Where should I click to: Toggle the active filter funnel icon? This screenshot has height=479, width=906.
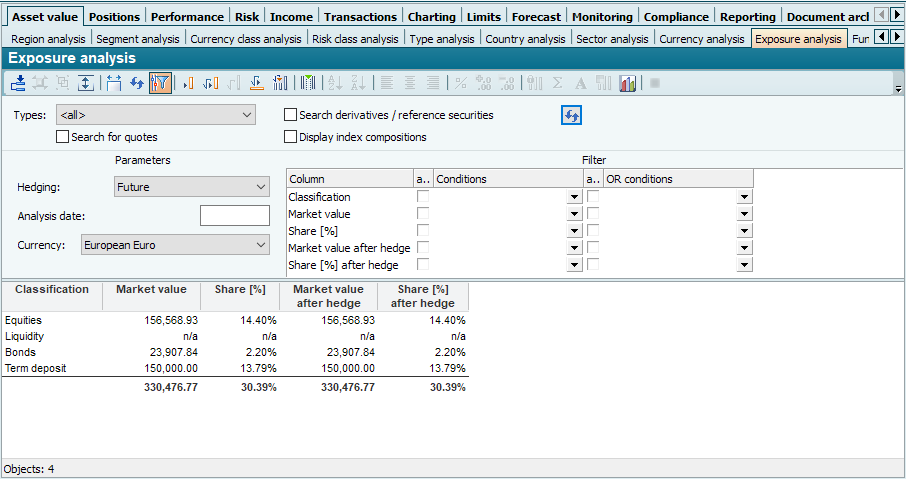[160, 84]
